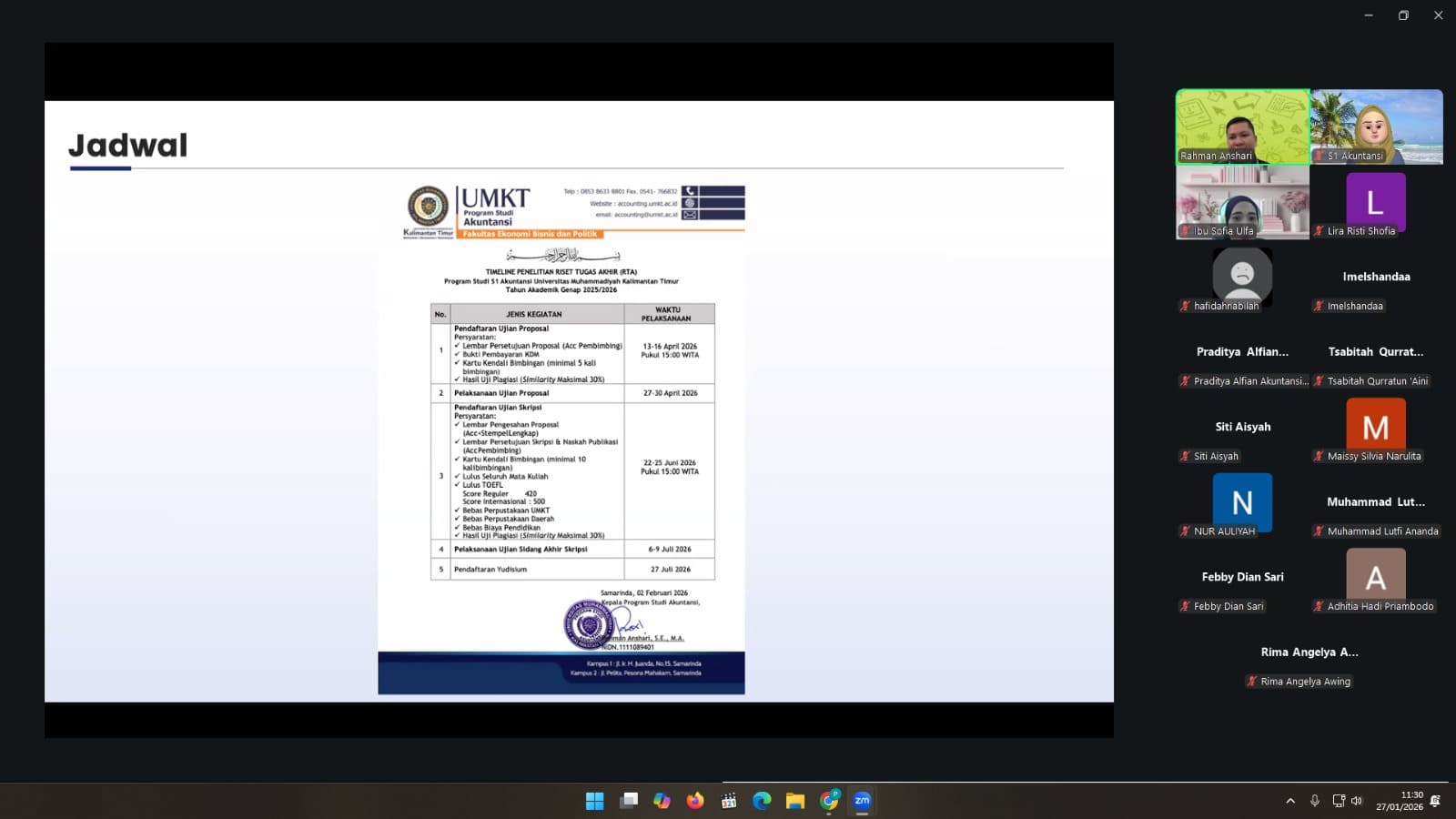Launch Microsoft Edge from the taskbar

762,801
